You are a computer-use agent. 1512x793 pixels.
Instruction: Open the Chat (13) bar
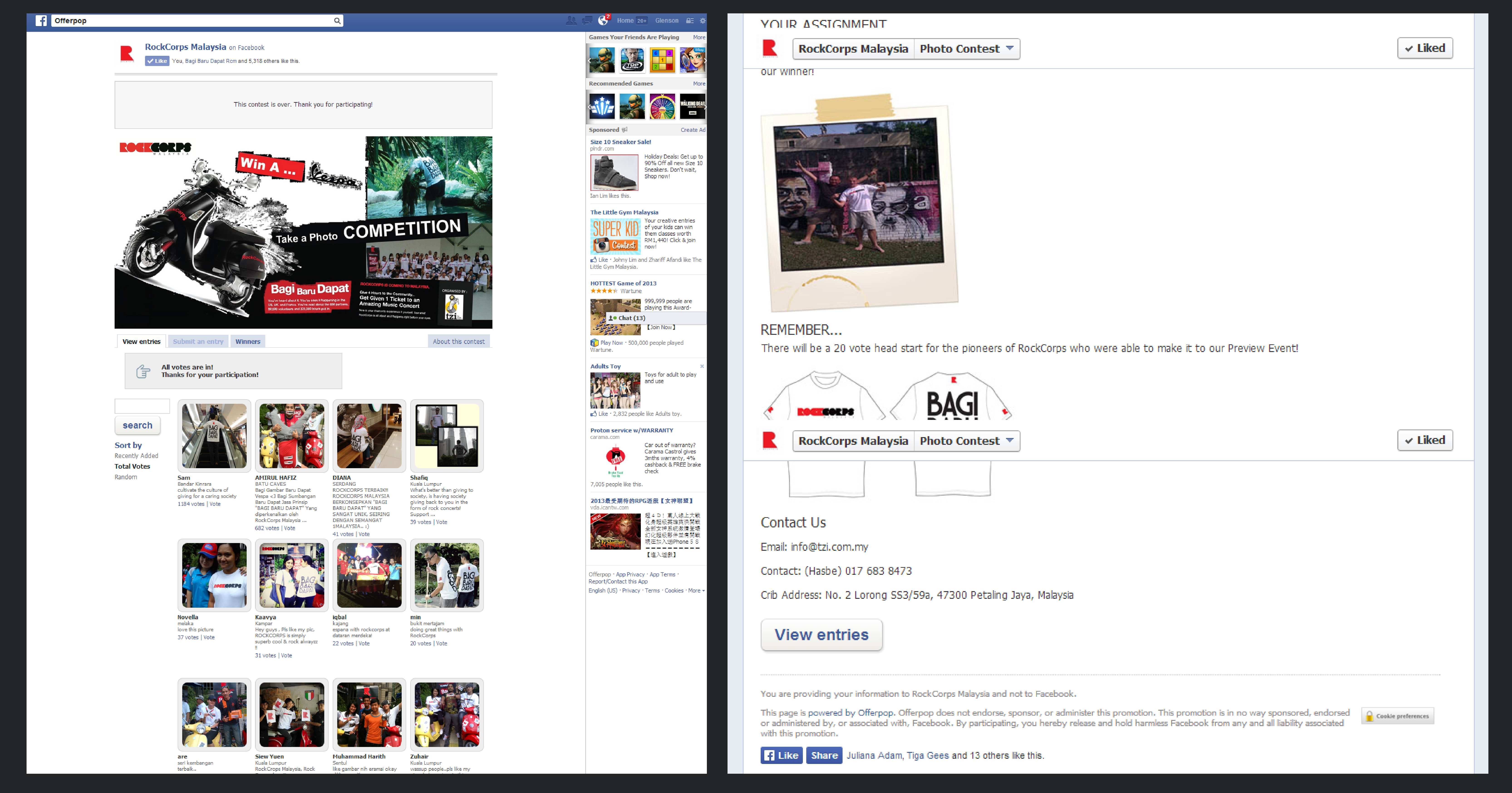coord(656,318)
